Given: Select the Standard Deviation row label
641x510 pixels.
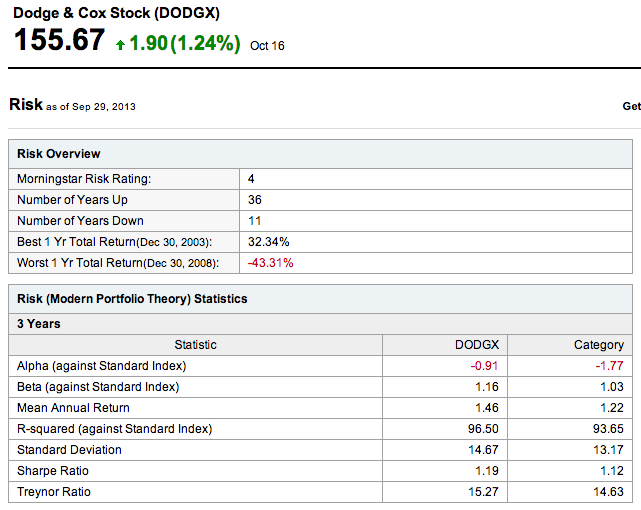Looking at the screenshot, I should click(x=69, y=450).
